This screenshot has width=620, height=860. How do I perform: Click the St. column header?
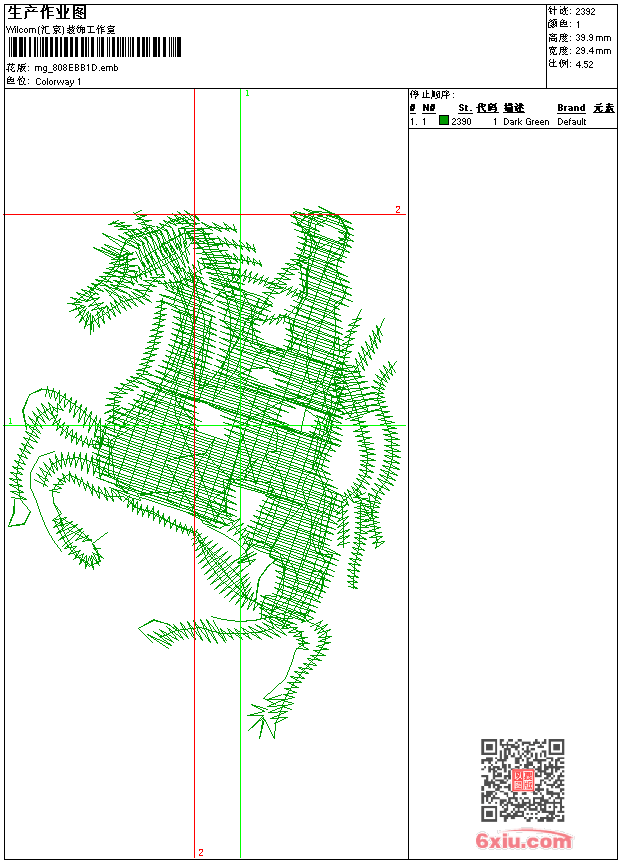tap(465, 108)
